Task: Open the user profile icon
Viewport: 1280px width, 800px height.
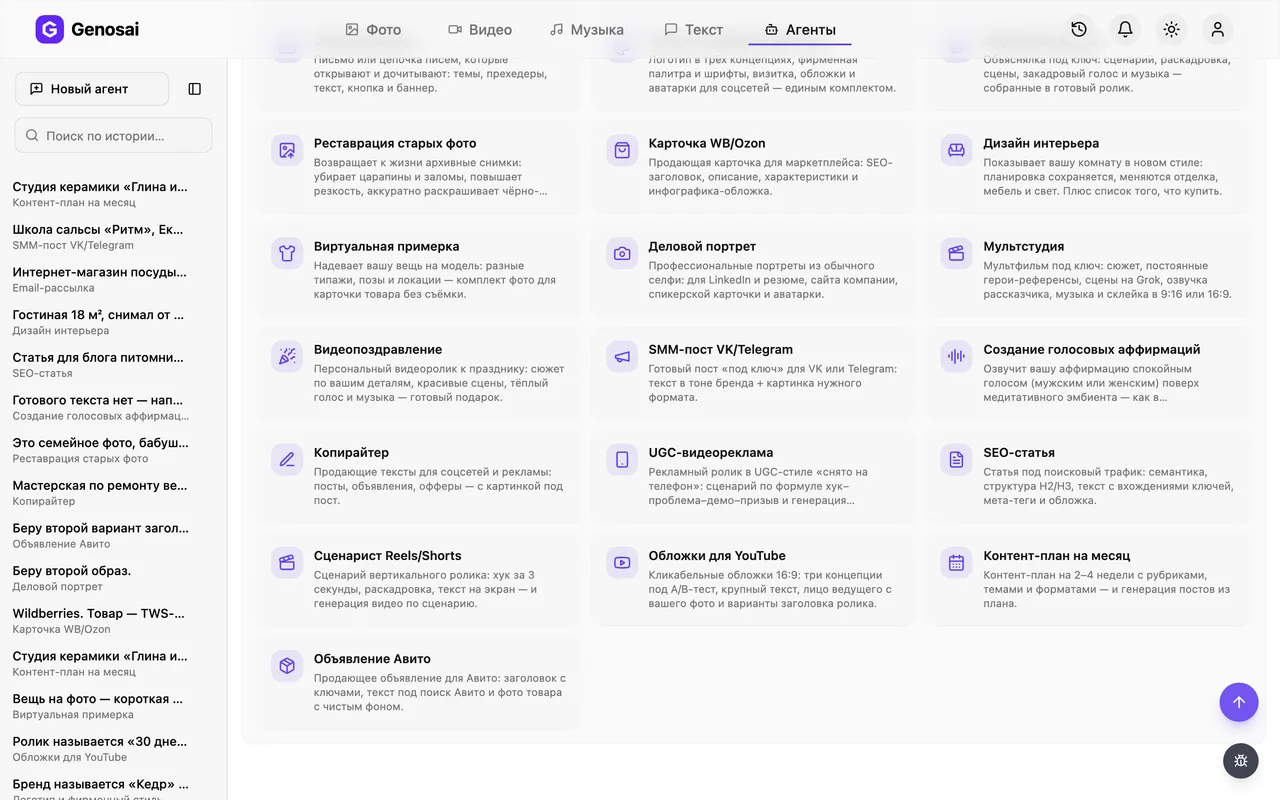Action: pyautogui.click(x=1217, y=29)
